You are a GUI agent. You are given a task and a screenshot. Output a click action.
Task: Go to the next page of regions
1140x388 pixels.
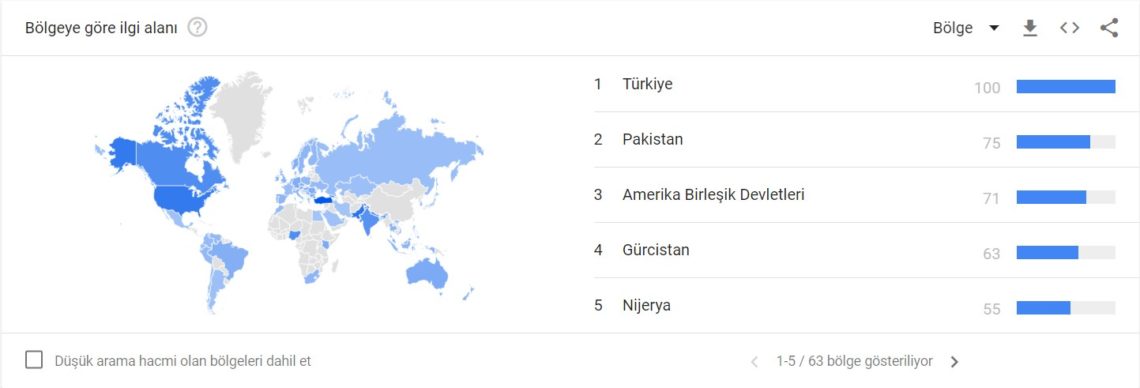955,361
